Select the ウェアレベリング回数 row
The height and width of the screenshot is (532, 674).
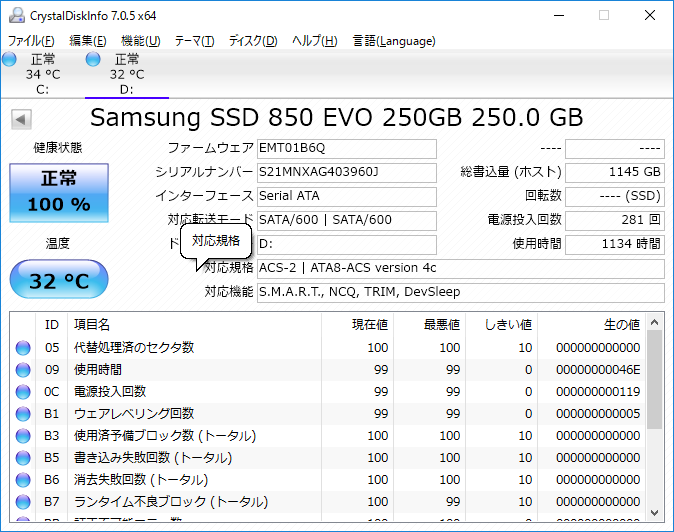(x=327, y=413)
